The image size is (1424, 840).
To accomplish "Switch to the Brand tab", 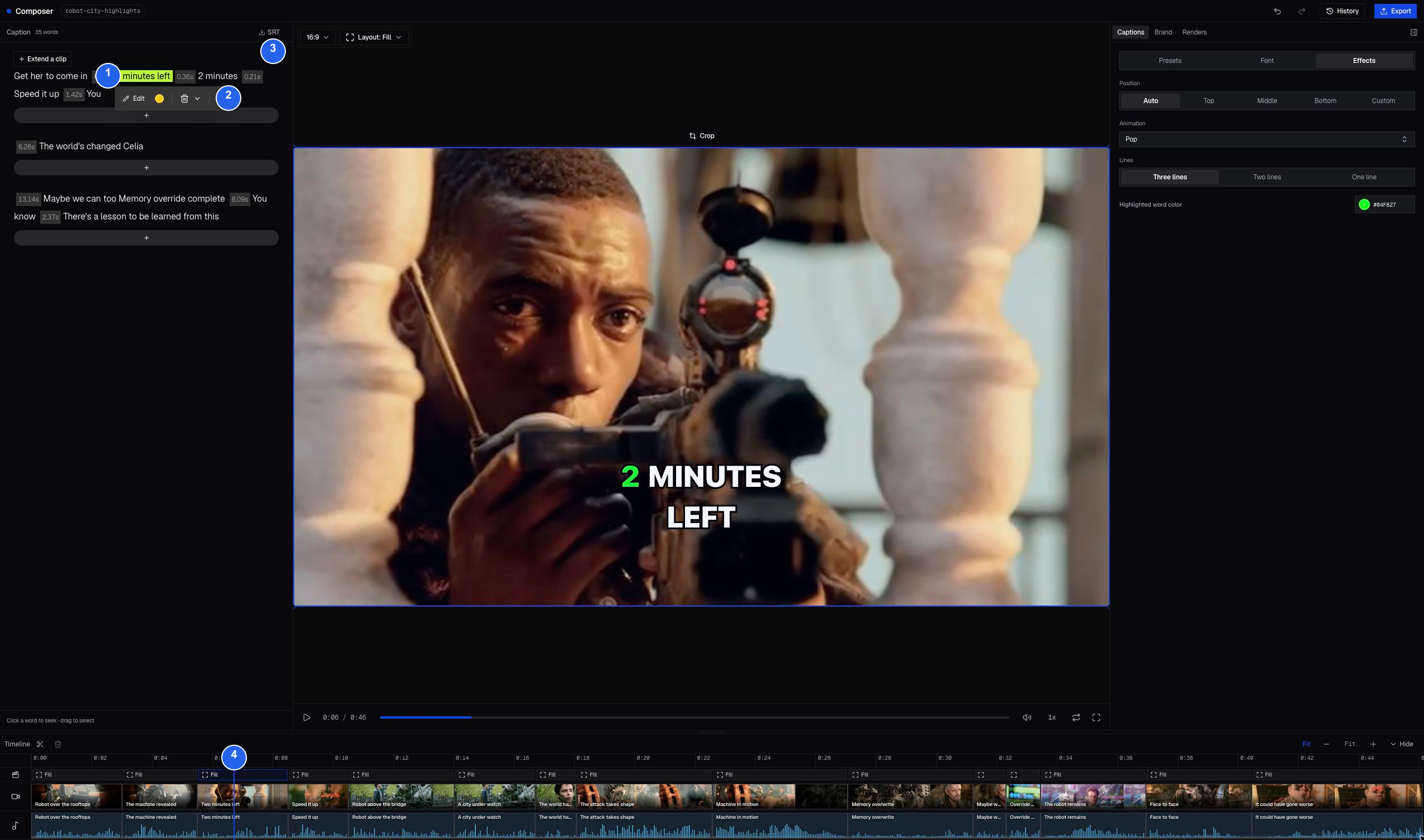I will (x=1163, y=32).
